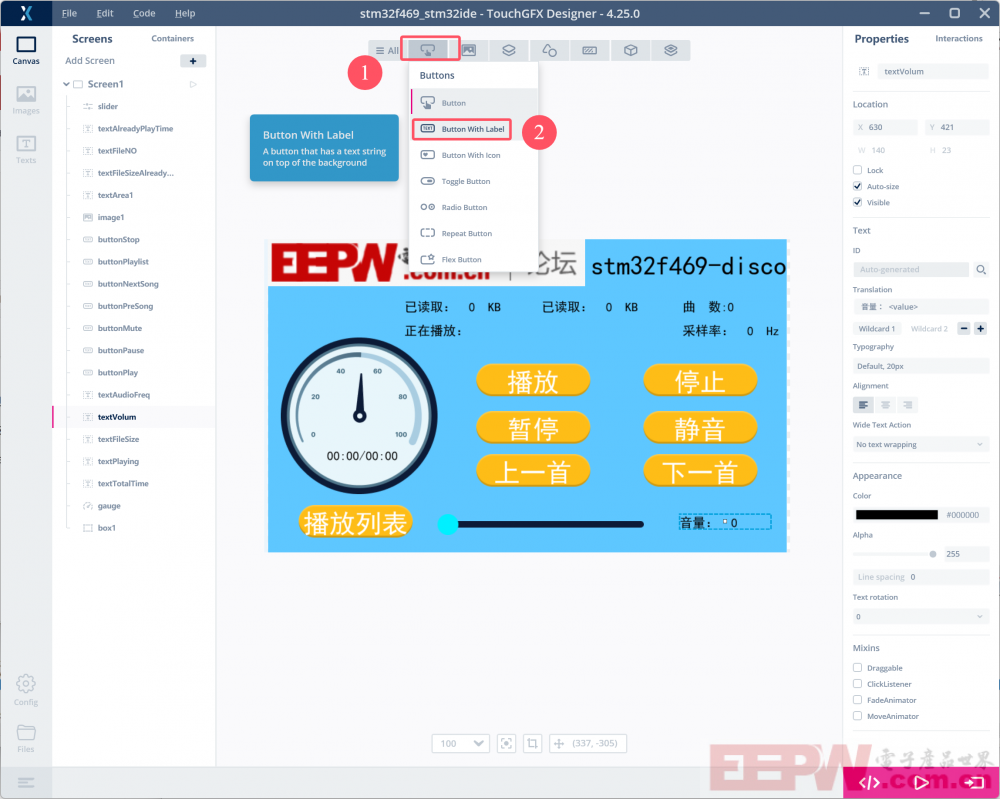
Task: Open Config settings gear
Action: click(26, 690)
